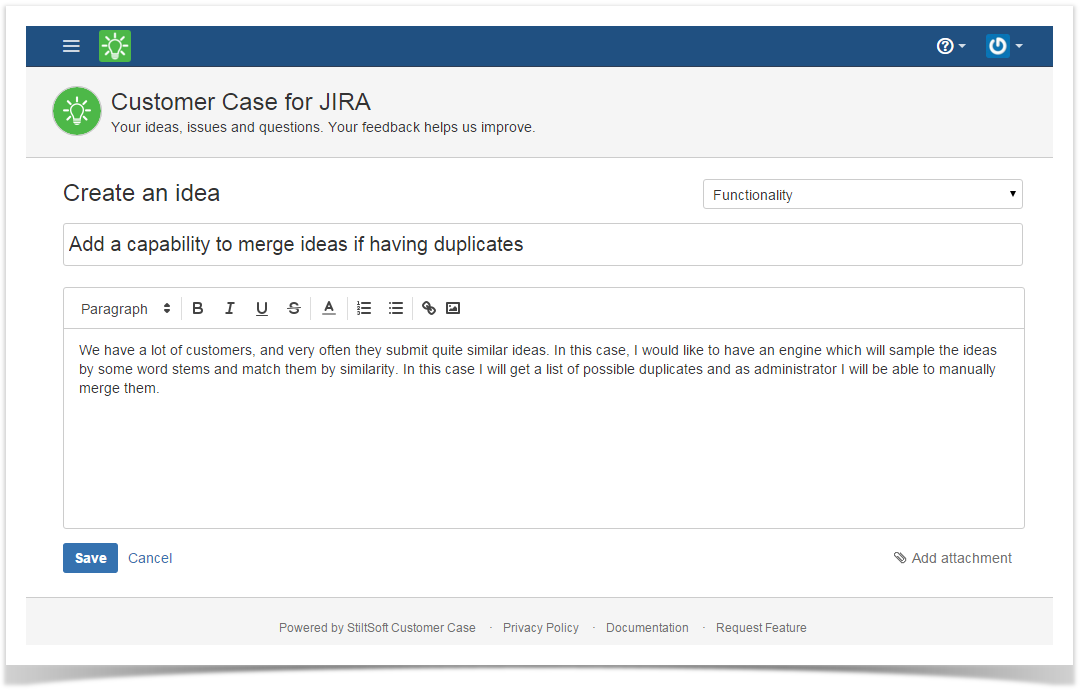Toggle underline formatting
The image size is (1087, 694).
point(261,309)
